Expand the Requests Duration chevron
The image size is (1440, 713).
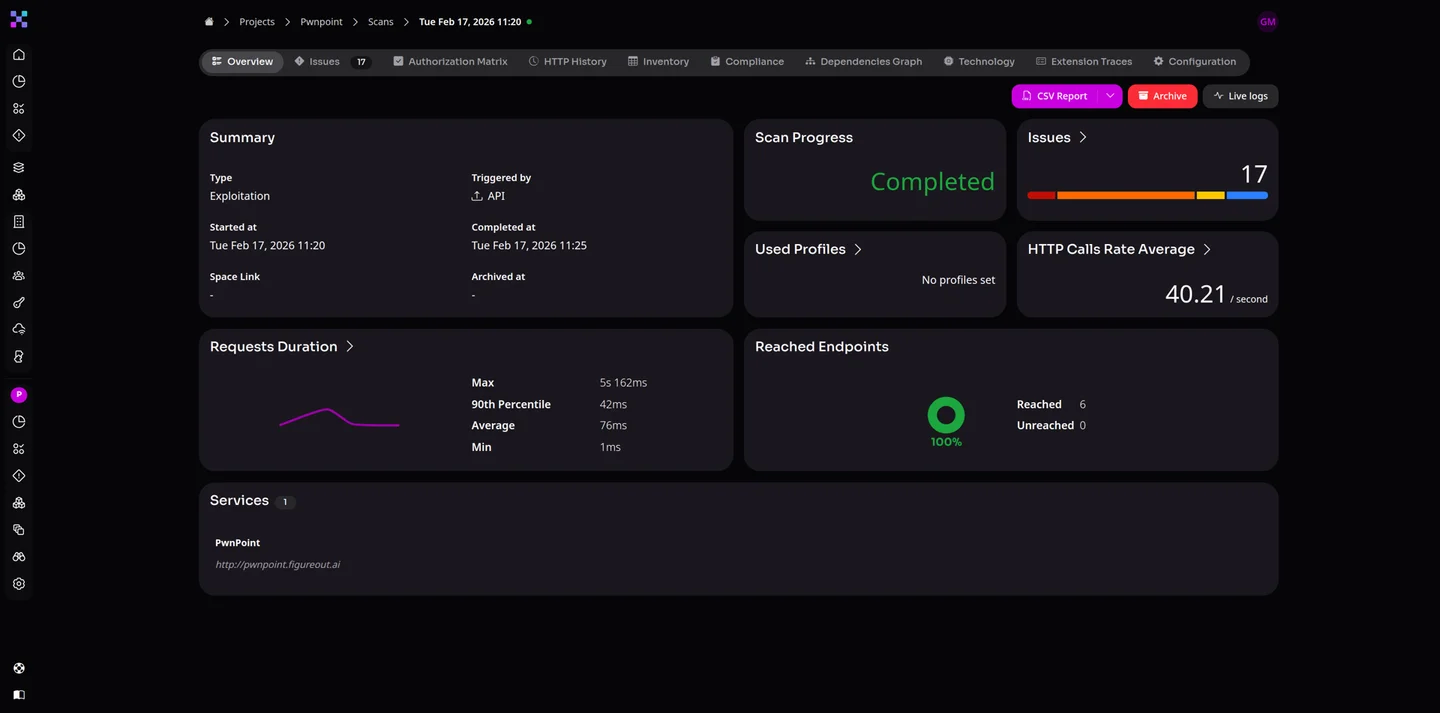[x=350, y=347]
